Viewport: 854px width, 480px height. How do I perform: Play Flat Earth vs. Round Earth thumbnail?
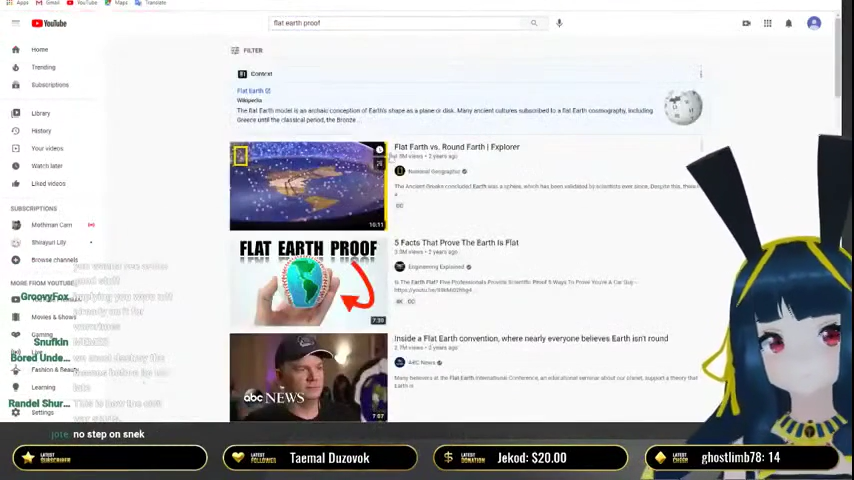point(308,186)
